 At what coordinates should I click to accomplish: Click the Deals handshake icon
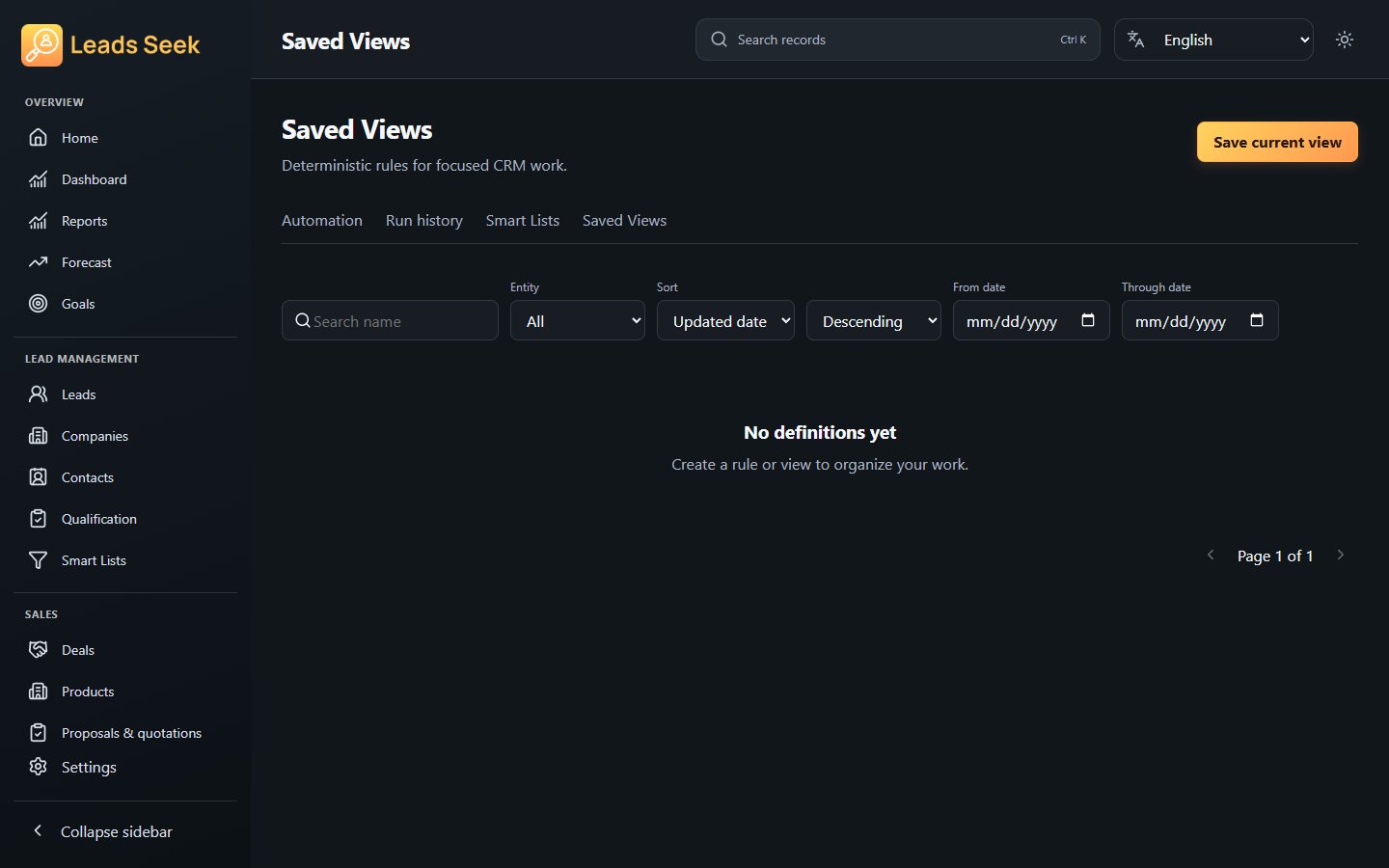[38, 650]
